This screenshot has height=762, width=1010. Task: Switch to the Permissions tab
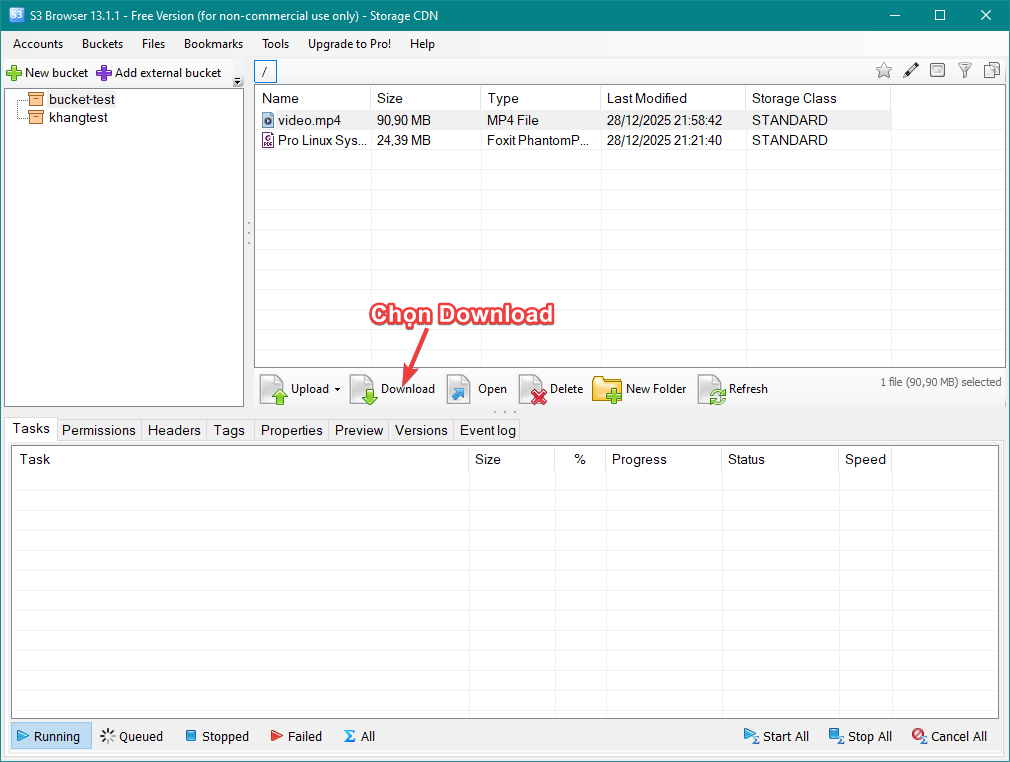tap(98, 430)
